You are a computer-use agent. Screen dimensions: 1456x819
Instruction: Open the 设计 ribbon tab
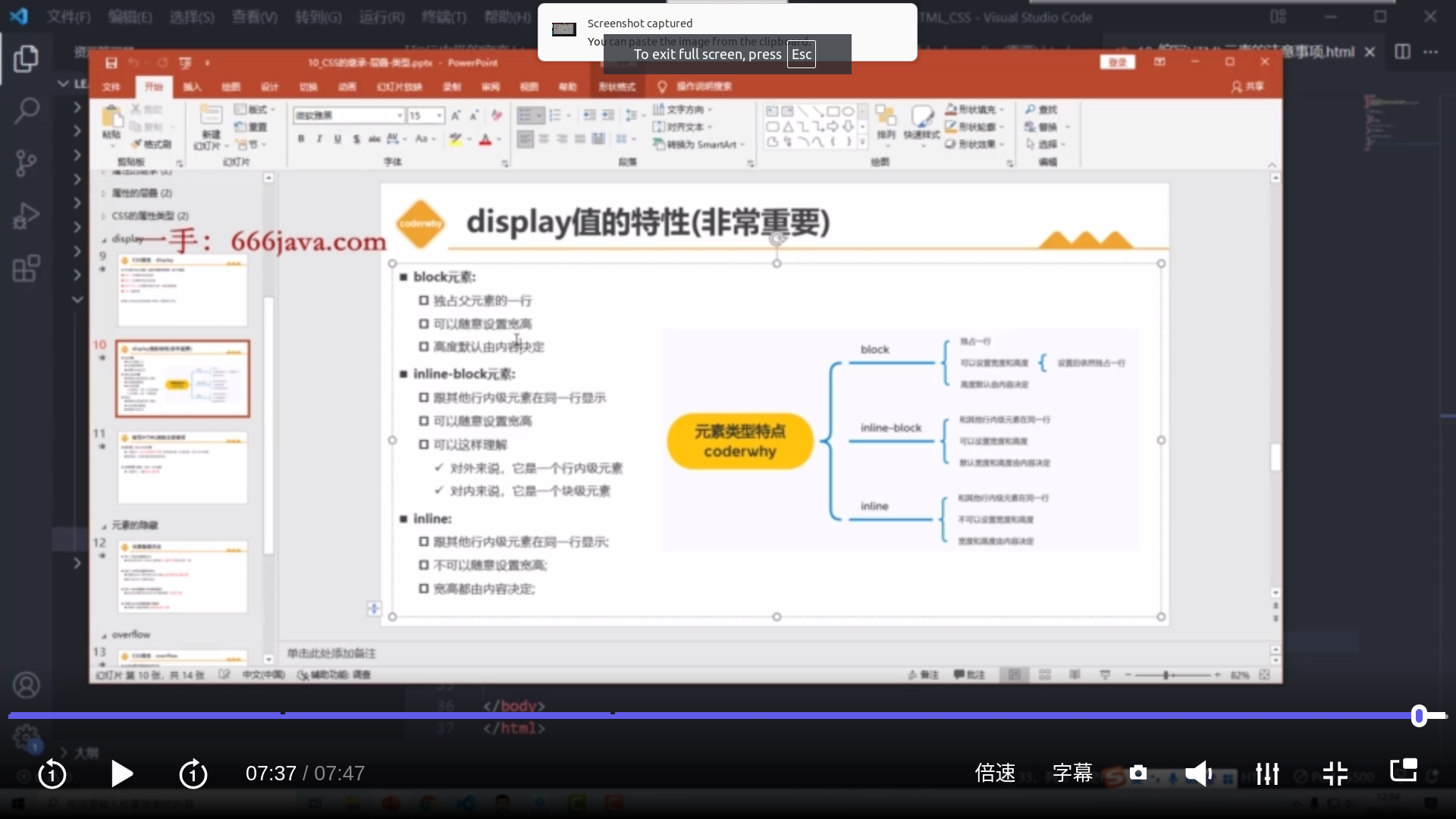(269, 86)
